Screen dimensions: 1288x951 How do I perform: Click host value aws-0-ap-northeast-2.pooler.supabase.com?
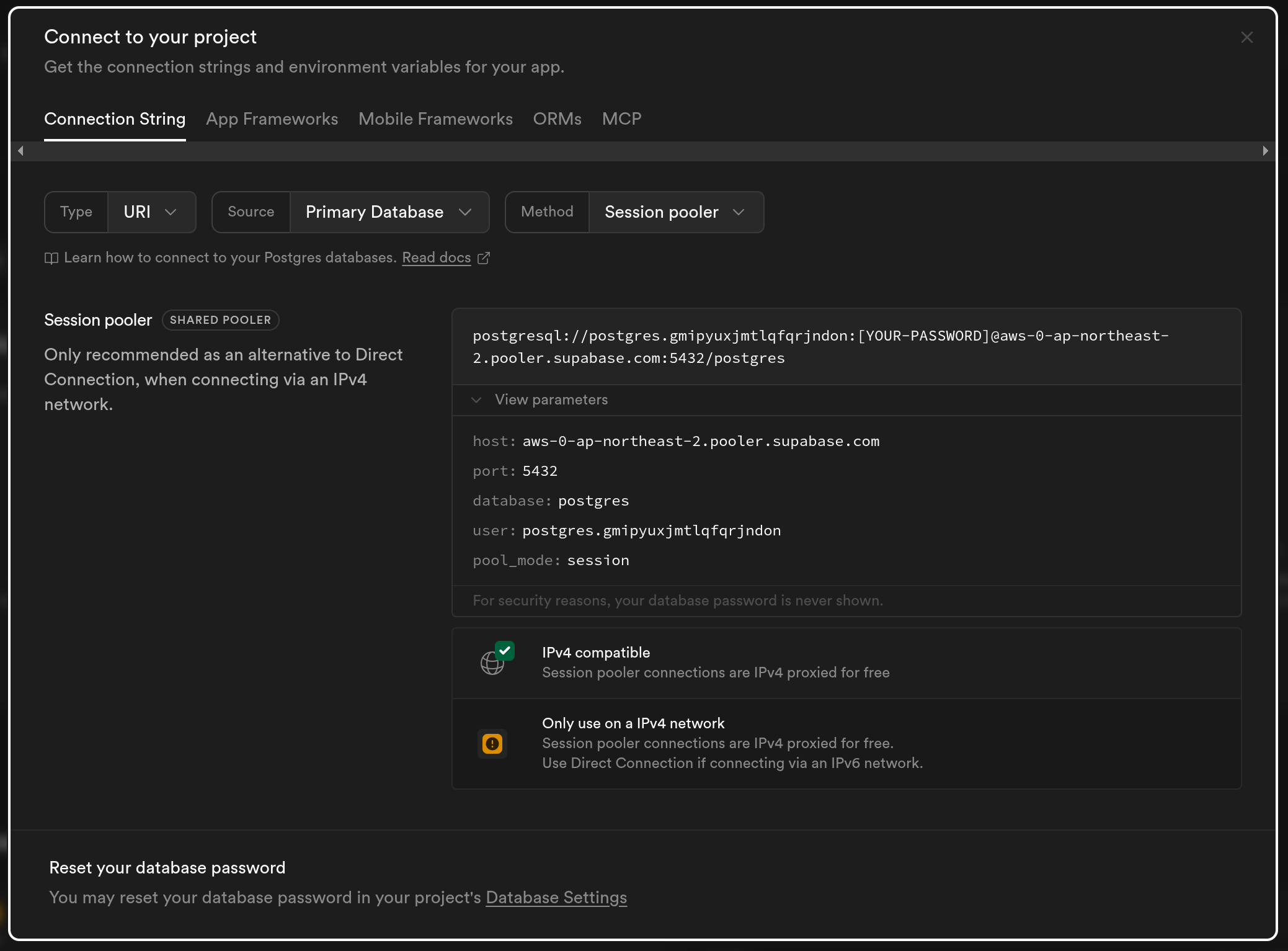pos(701,441)
